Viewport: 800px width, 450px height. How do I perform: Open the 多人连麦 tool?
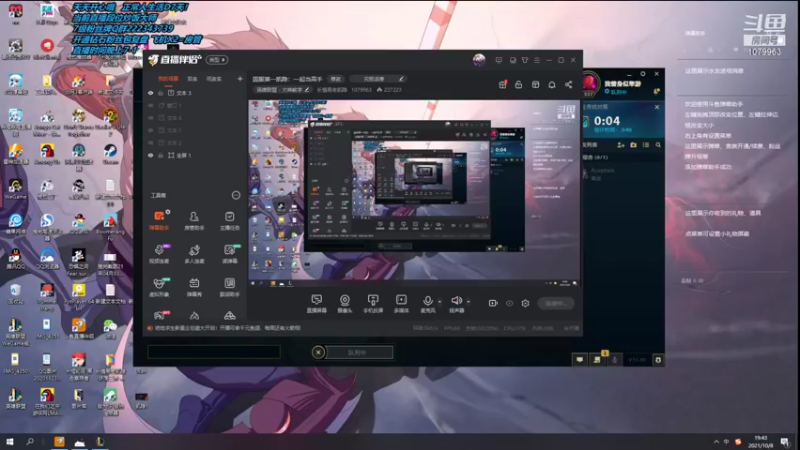point(194,254)
